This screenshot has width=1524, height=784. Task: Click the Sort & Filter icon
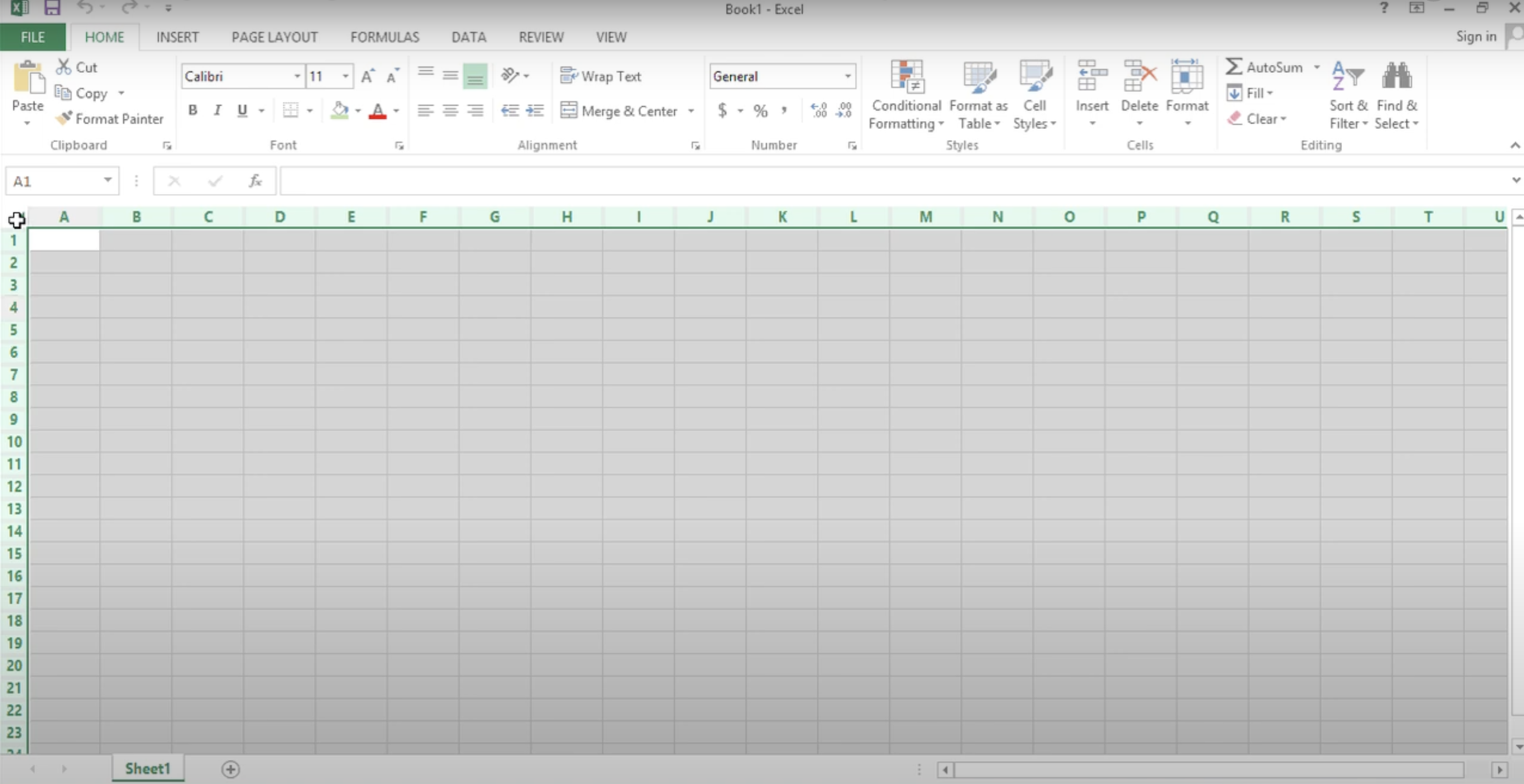click(1348, 77)
